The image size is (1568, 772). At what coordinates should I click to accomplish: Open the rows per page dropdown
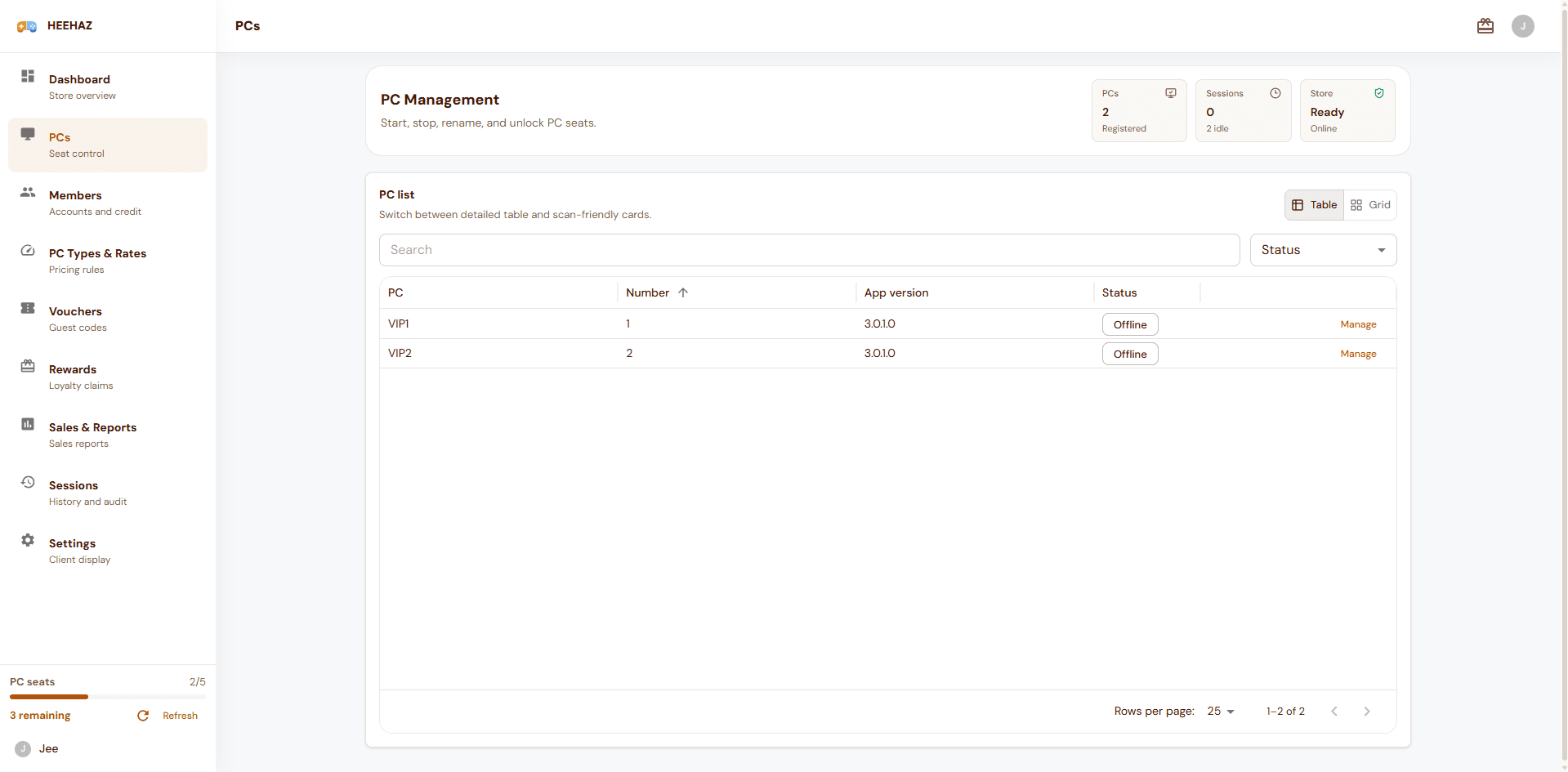point(1221,712)
